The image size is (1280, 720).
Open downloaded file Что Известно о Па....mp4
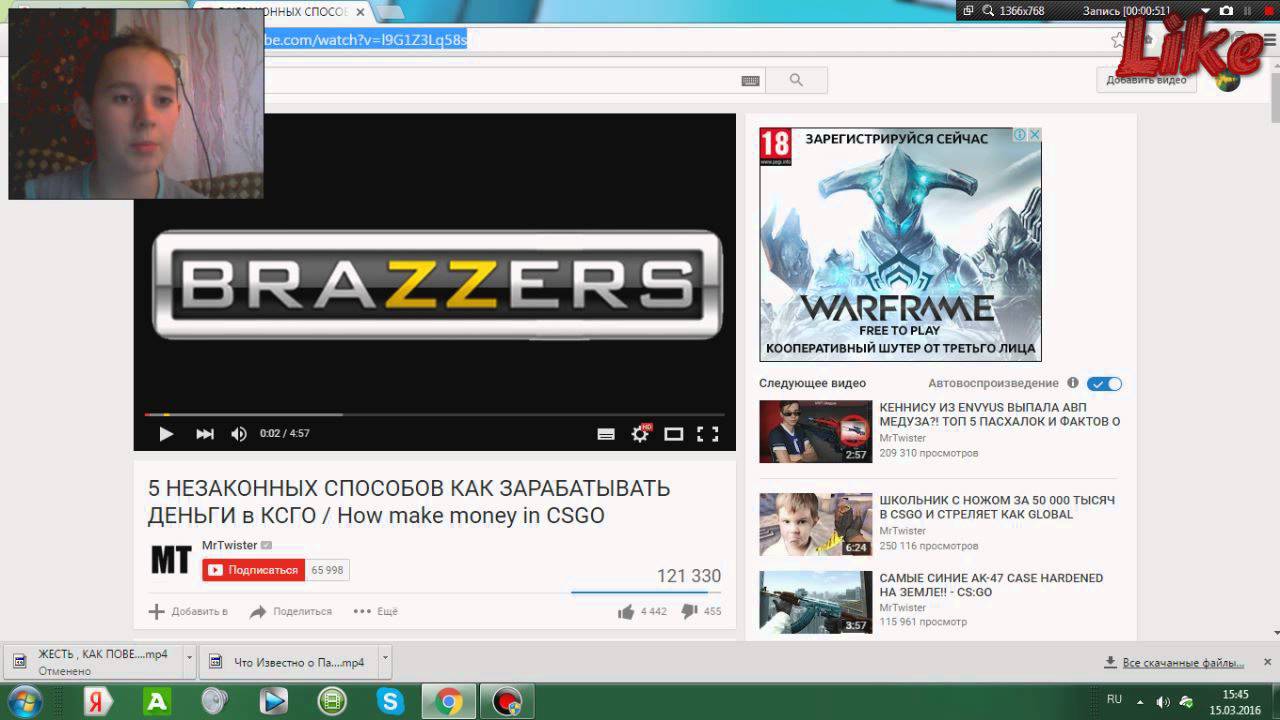click(x=289, y=662)
